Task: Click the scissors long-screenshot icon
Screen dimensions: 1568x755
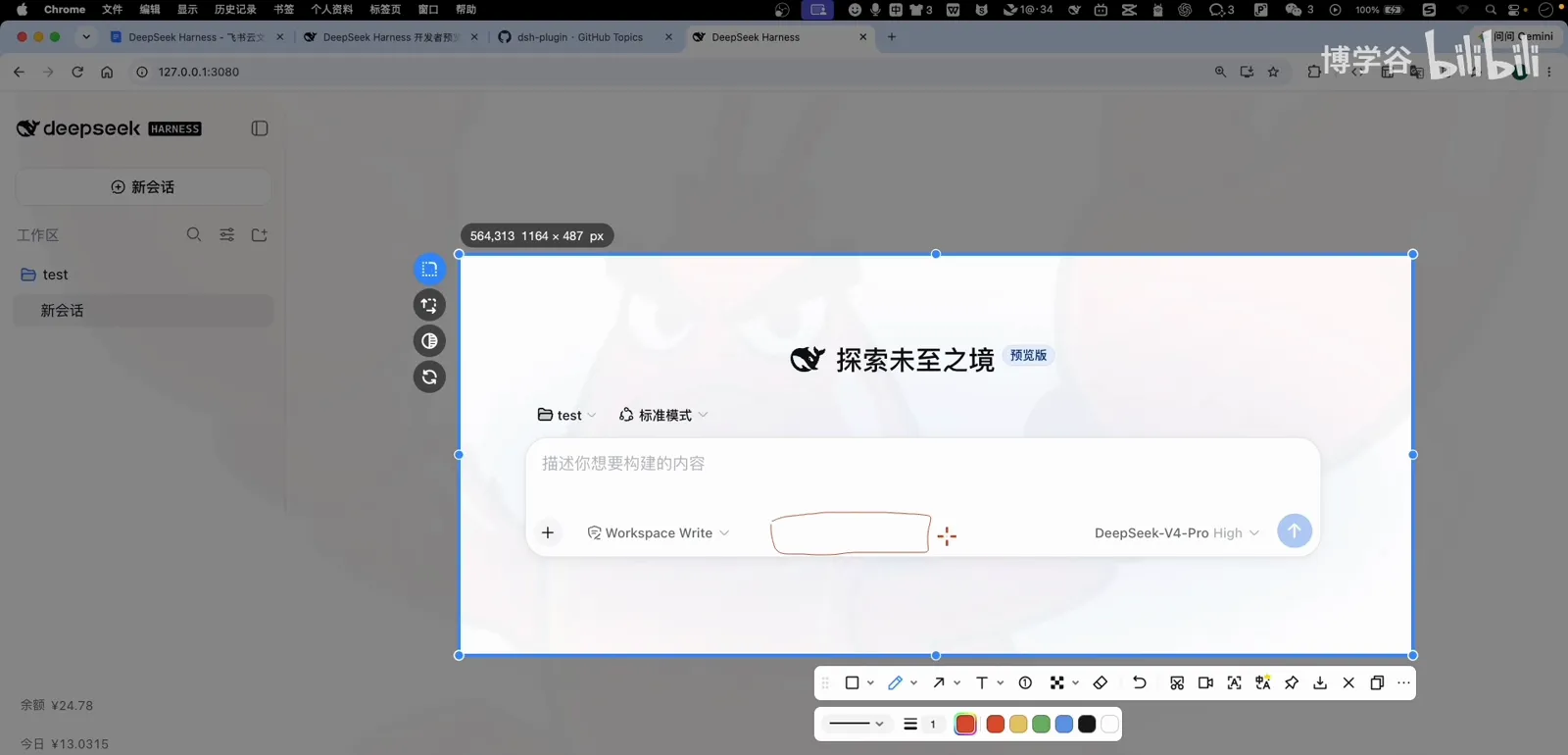Action: pos(1177,682)
